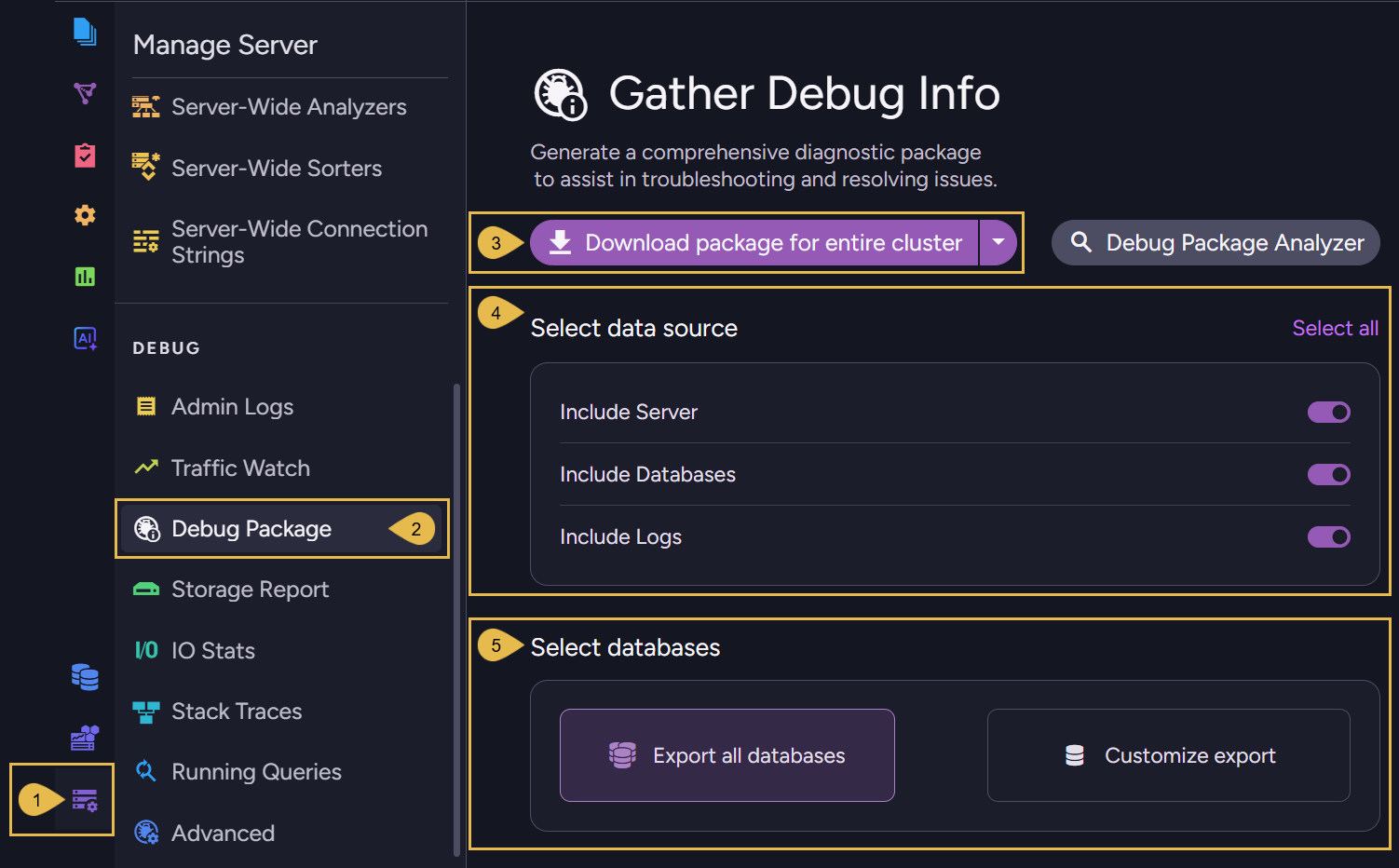This screenshot has width=1399, height=868.
Task: Click the magnifier icon in Debug Package Analyzer
Action: [x=1080, y=242]
